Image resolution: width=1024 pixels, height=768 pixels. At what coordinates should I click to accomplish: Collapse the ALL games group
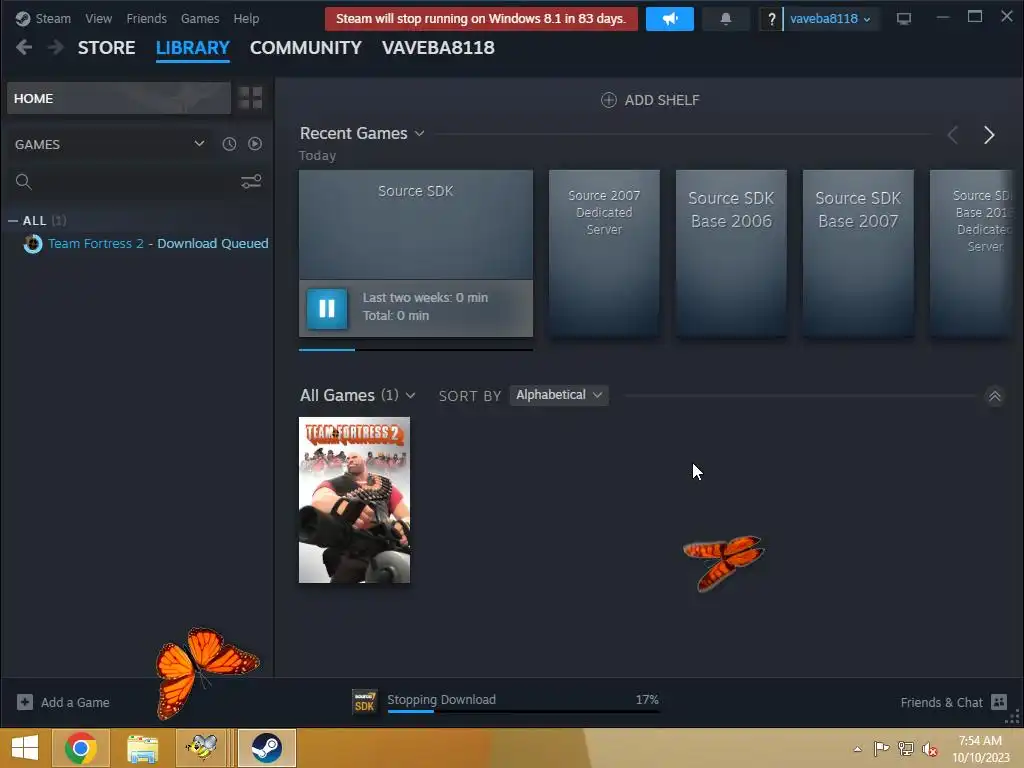click(12, 221)
